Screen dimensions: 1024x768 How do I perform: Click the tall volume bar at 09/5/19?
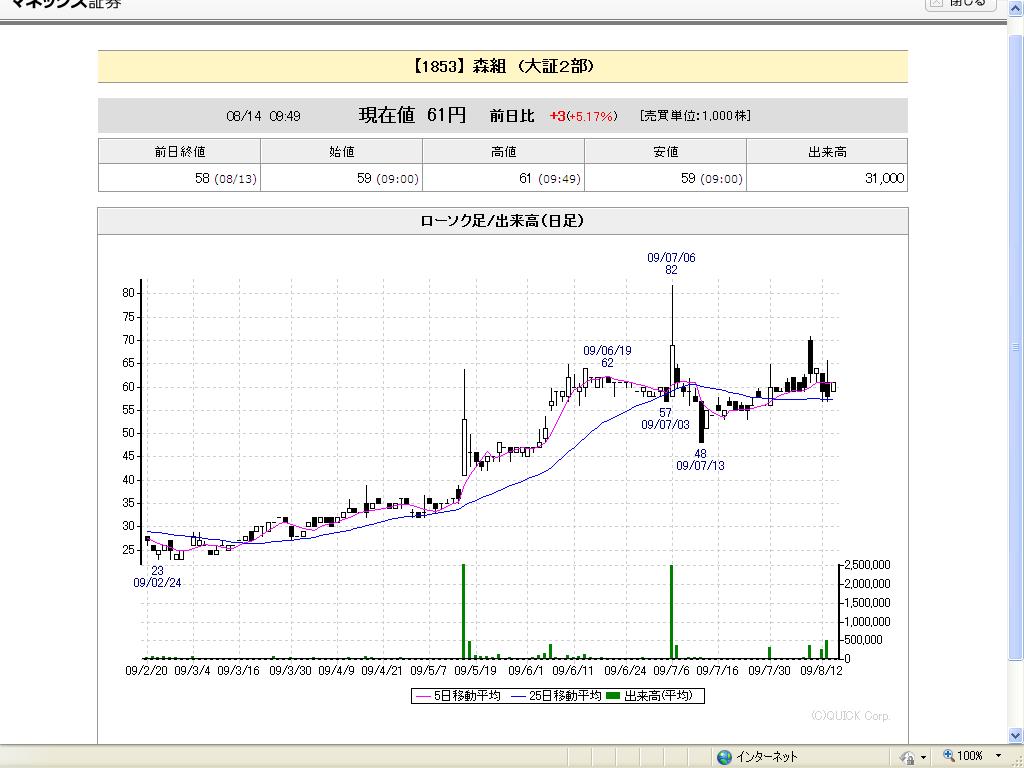(463, 611)
